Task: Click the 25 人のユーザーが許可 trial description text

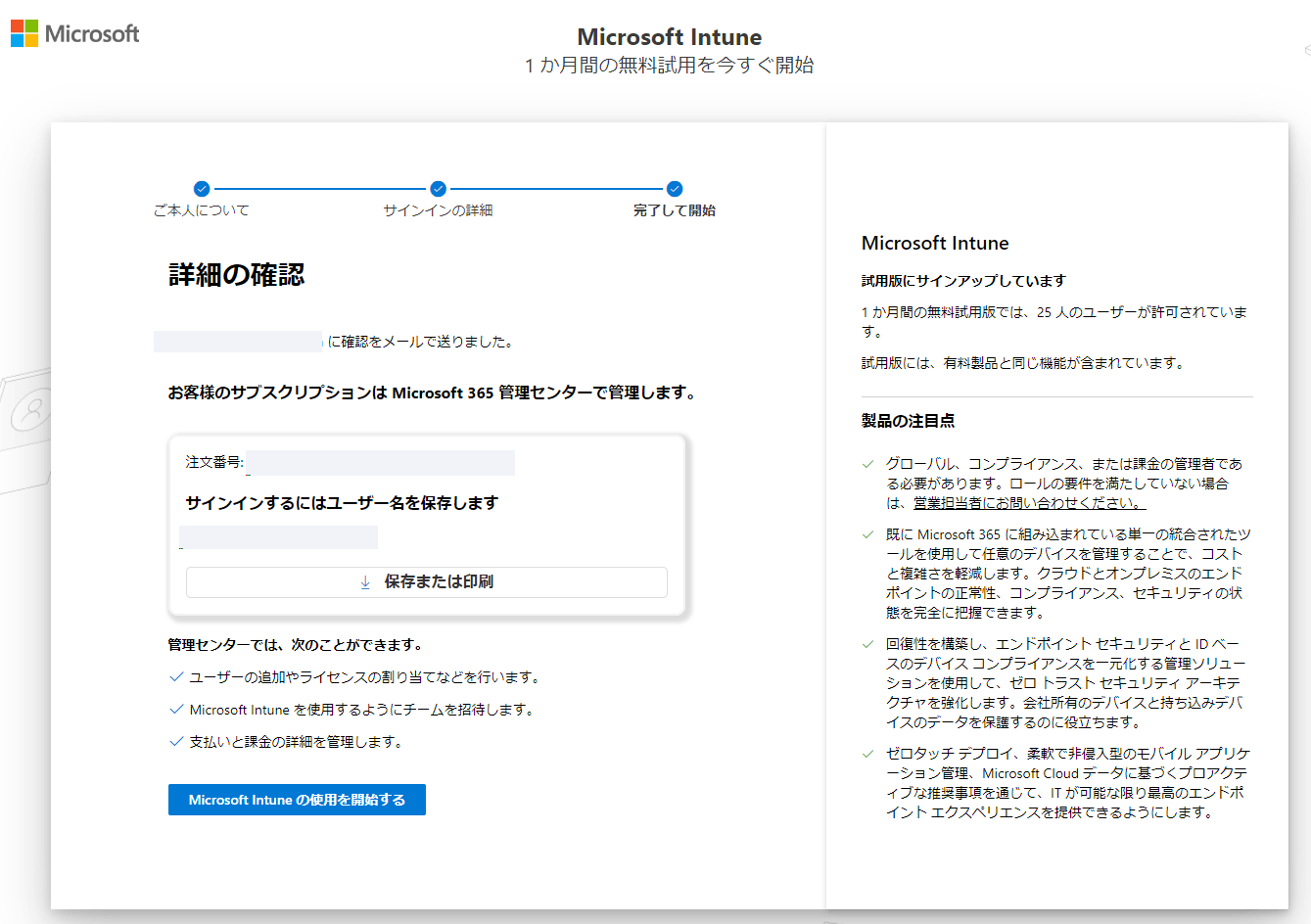Action: coord(1054,322)
